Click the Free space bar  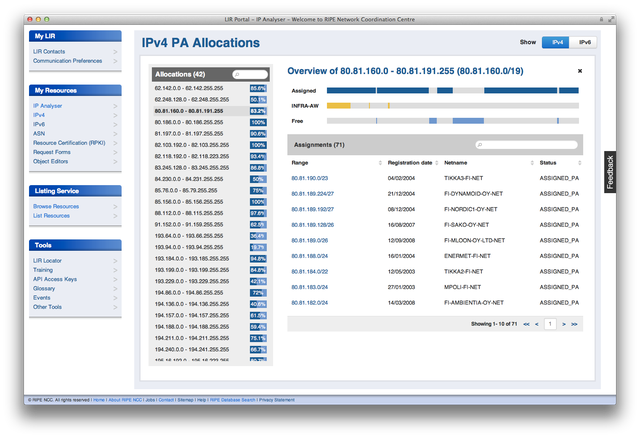(453, 121)
